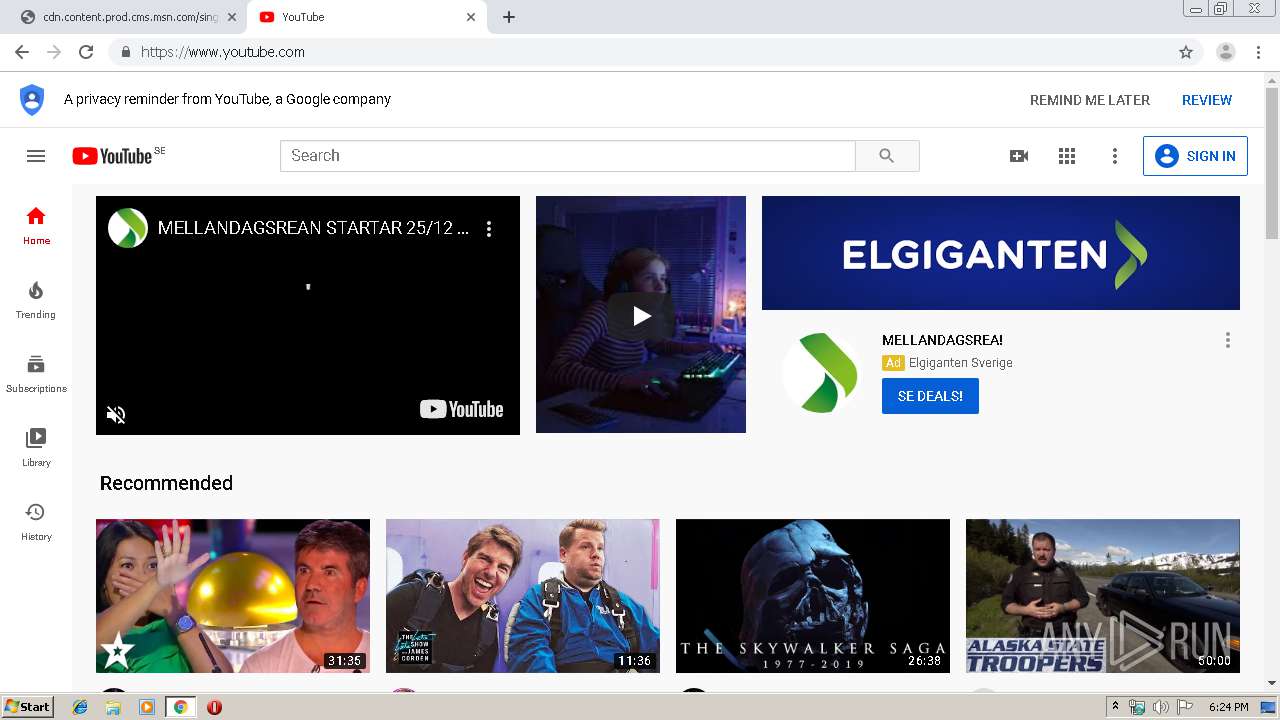Viewport: 1280px width, 720px height.
Task: Click the address bar URL
Action: tap(223, 52)
